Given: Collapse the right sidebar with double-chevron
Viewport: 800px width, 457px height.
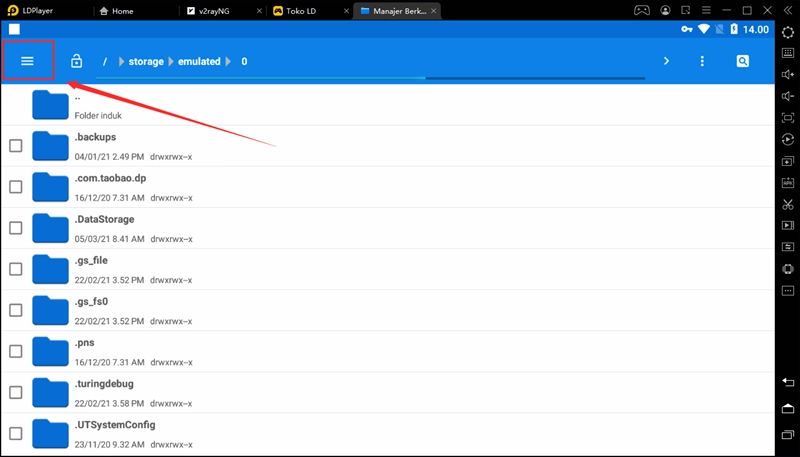Looking at the screenshot, I should click(788, 10).
